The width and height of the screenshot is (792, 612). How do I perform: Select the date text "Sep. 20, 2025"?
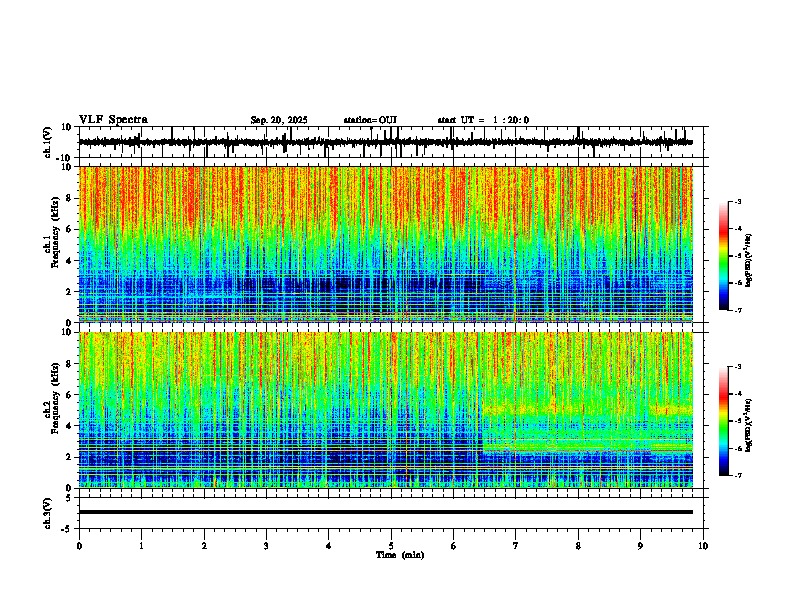click(x=279, y=120)
